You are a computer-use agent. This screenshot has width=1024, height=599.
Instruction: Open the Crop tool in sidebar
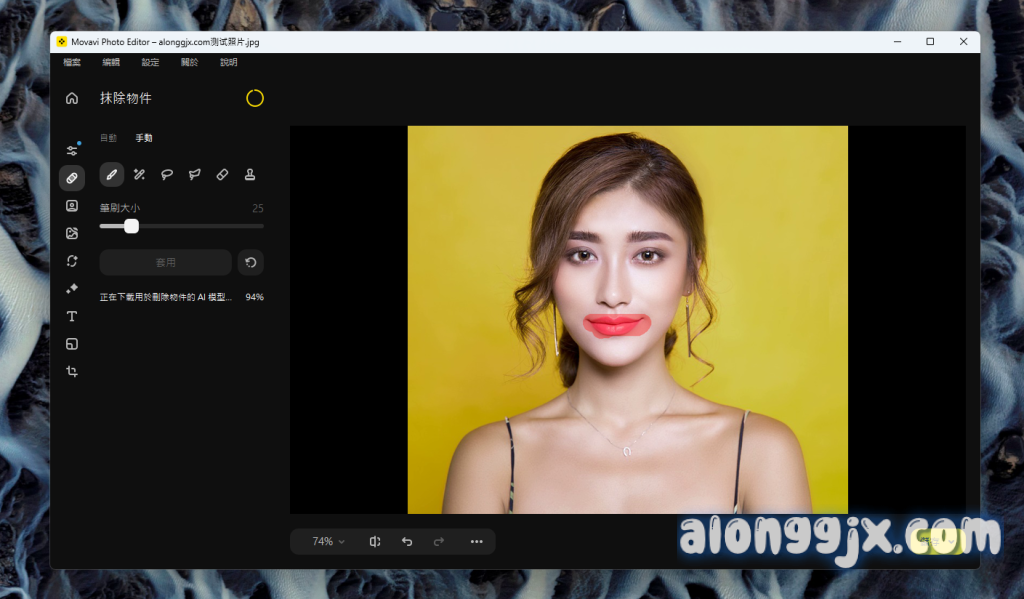coord(72,371)
